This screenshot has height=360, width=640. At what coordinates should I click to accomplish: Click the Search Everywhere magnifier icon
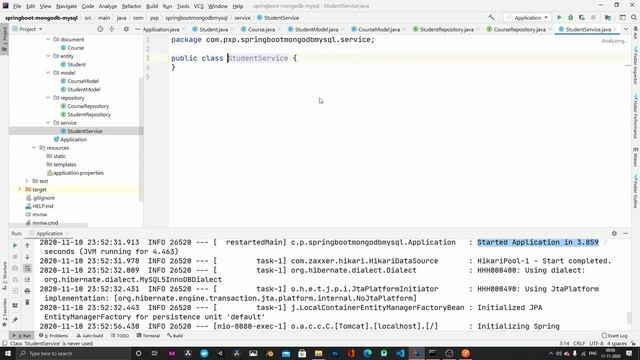click(x=634, y=18)
